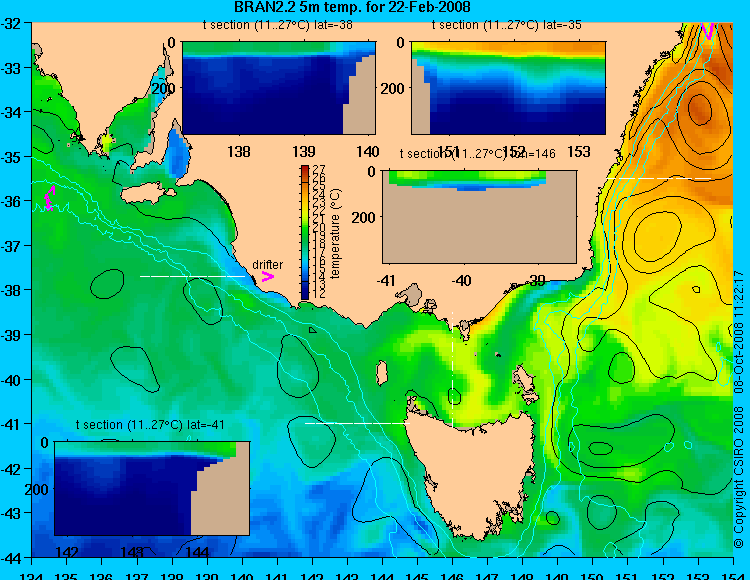750x580 pixels.
Task: Open the lon=146 temperature section inset
Action: tap(479, 217)
